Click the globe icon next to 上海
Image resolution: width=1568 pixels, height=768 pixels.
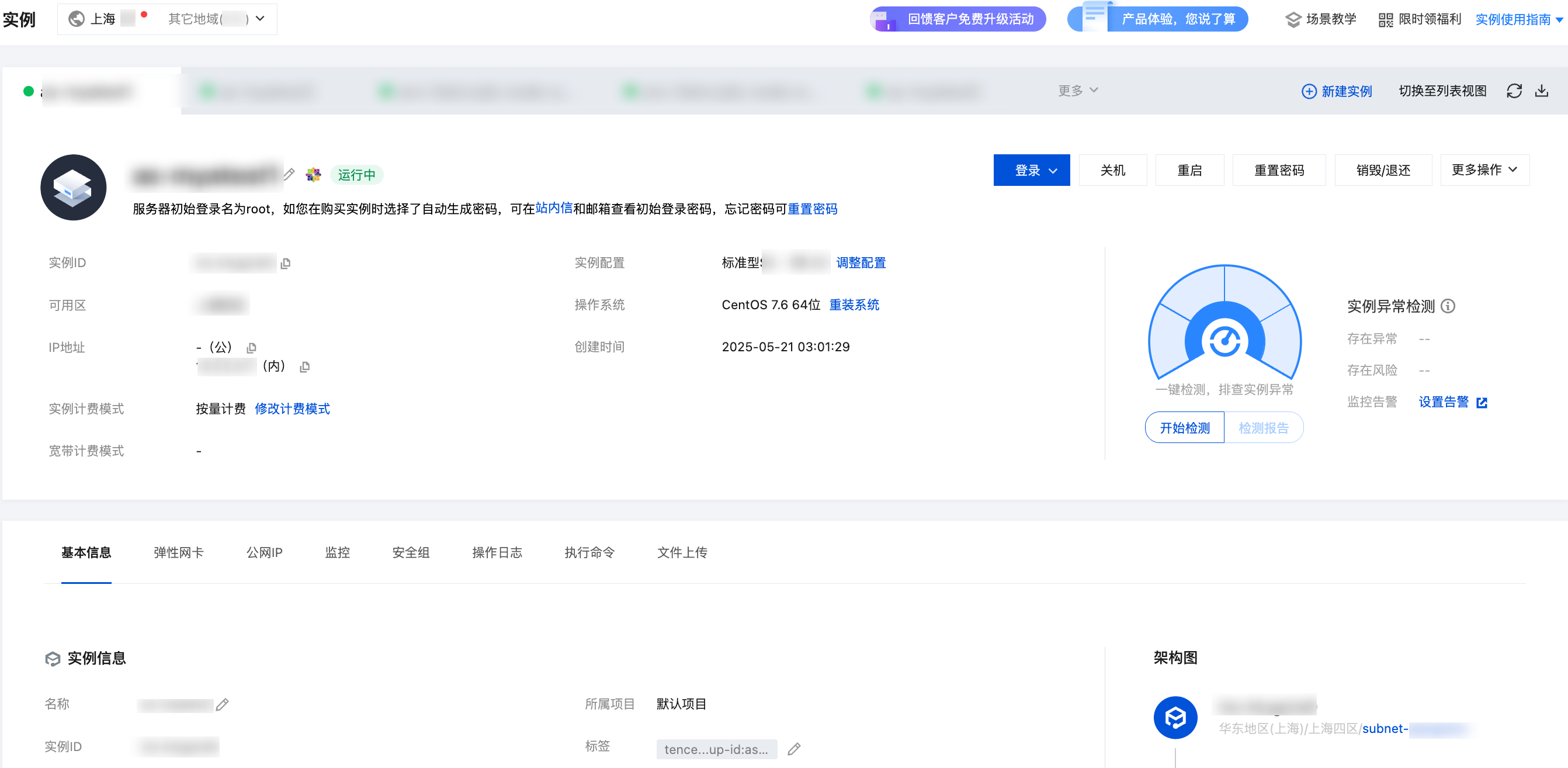pyautogui.click(x=77, y=19)
